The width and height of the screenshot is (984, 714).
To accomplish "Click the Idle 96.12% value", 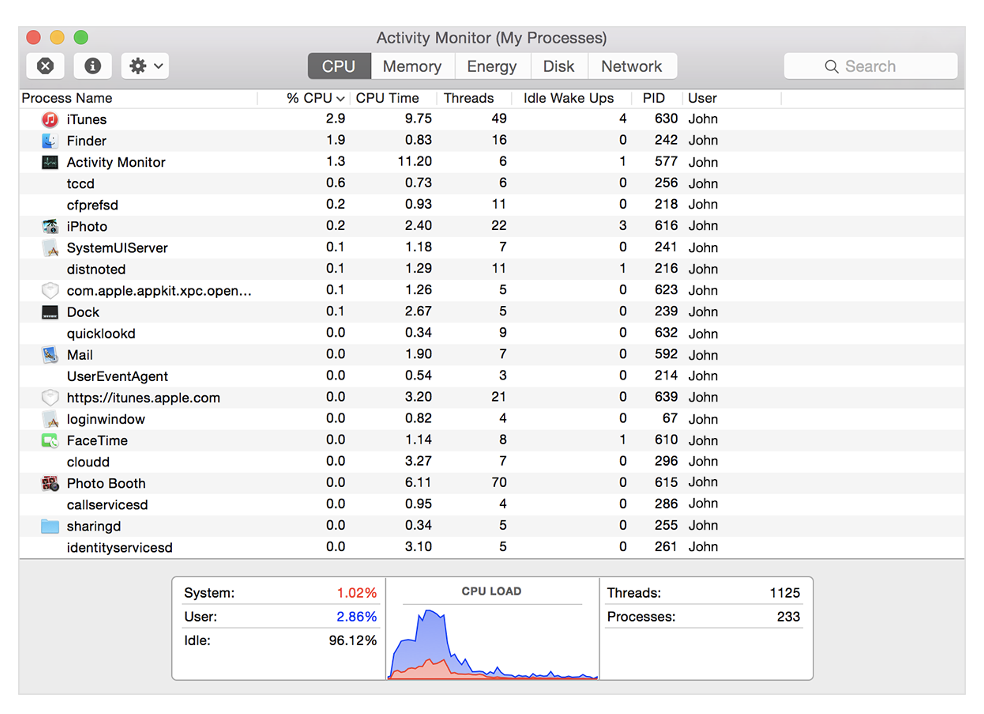I will click(353, 641).
